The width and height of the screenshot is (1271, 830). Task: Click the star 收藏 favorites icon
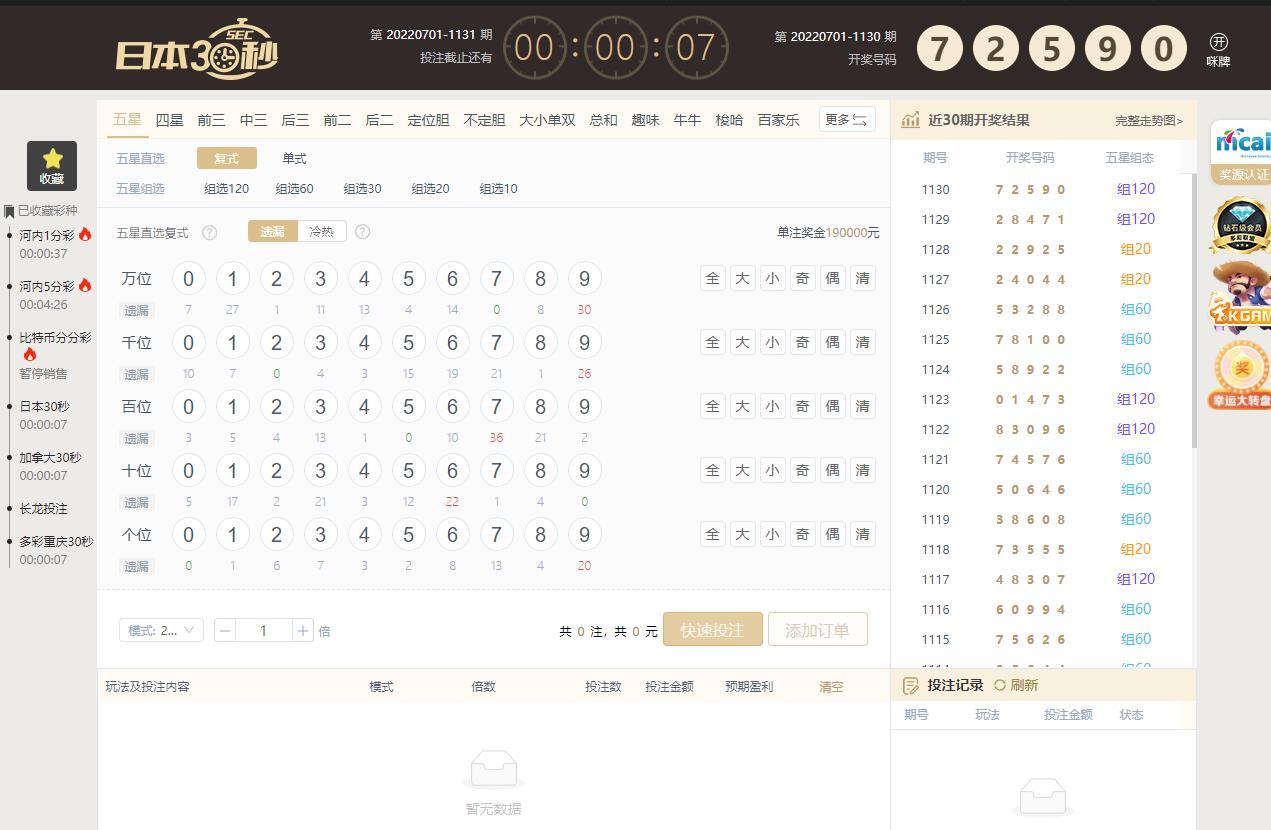click(52, 166)
